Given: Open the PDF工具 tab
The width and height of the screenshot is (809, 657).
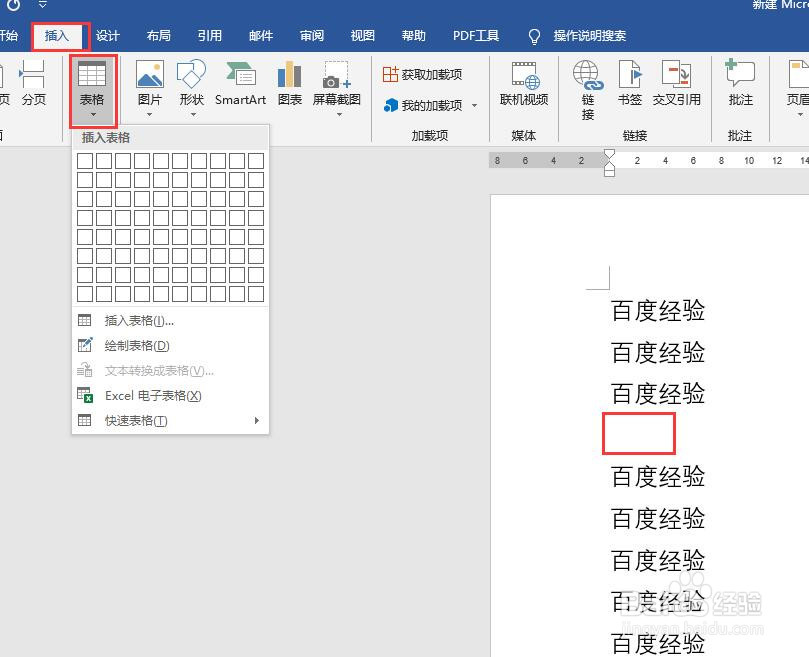Looking at the screenshot, I should (x=476, y=36).
